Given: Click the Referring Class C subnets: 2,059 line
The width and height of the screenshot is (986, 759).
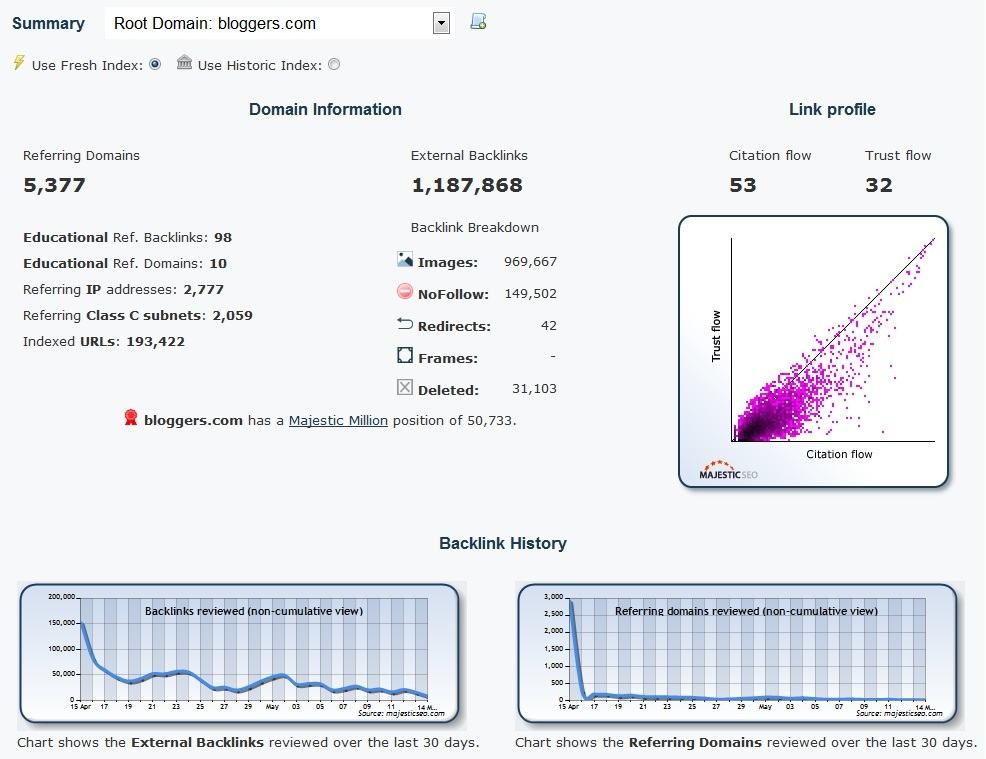Looking at the screenshot, I should coord(138,316).
